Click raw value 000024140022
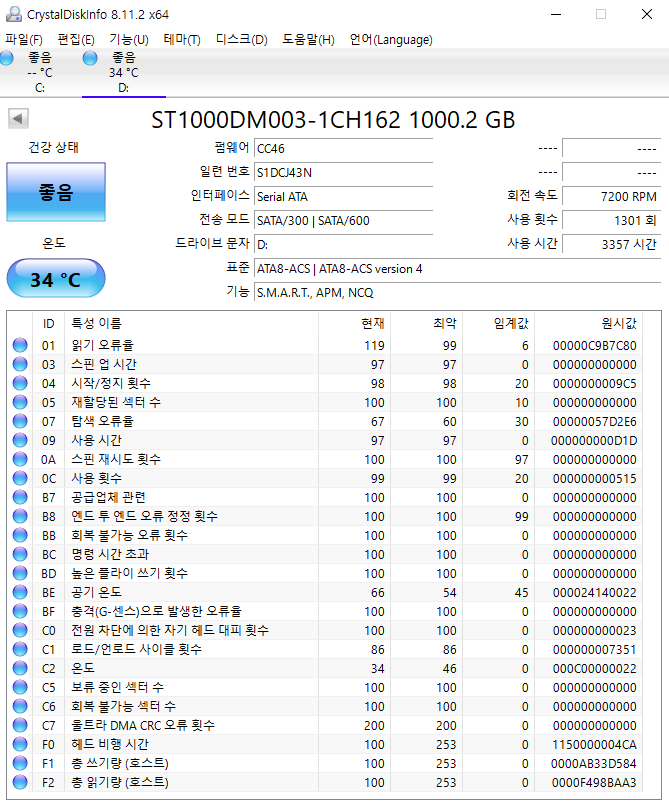The image size is (669, 805). pyautogui.click(x=595, y=592)
